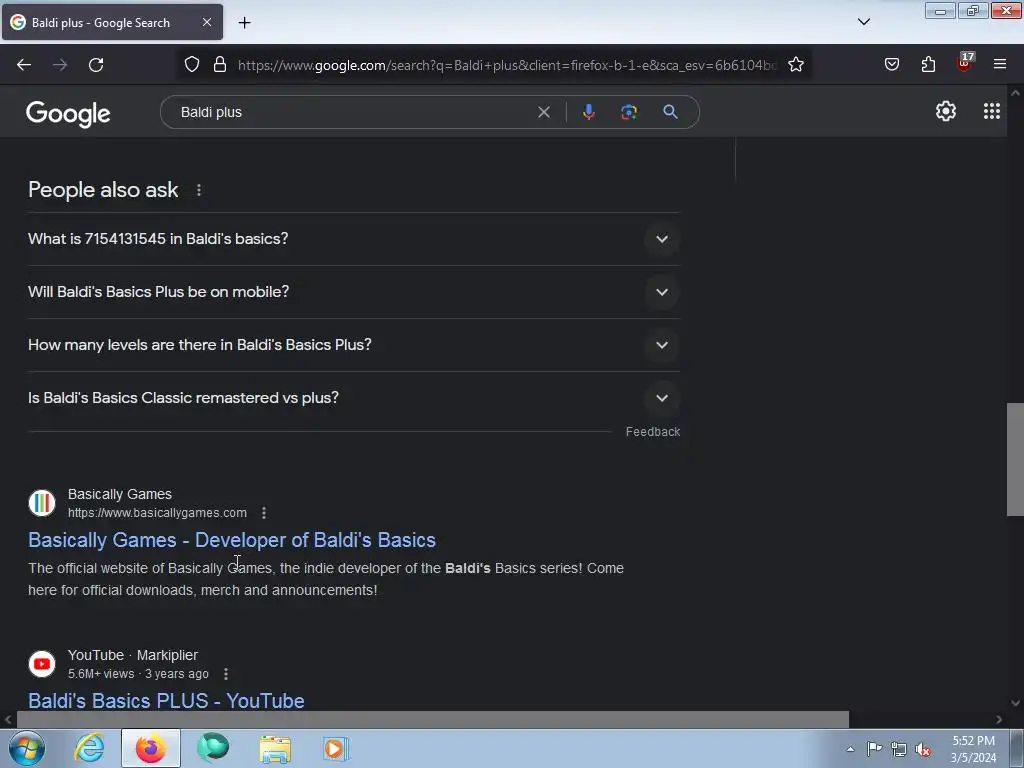Open 'Basically Games - Developer of Baldi's Basics' link
Image resolution: width=1024 pixels, height=768 pixels.
click(232, 540)
